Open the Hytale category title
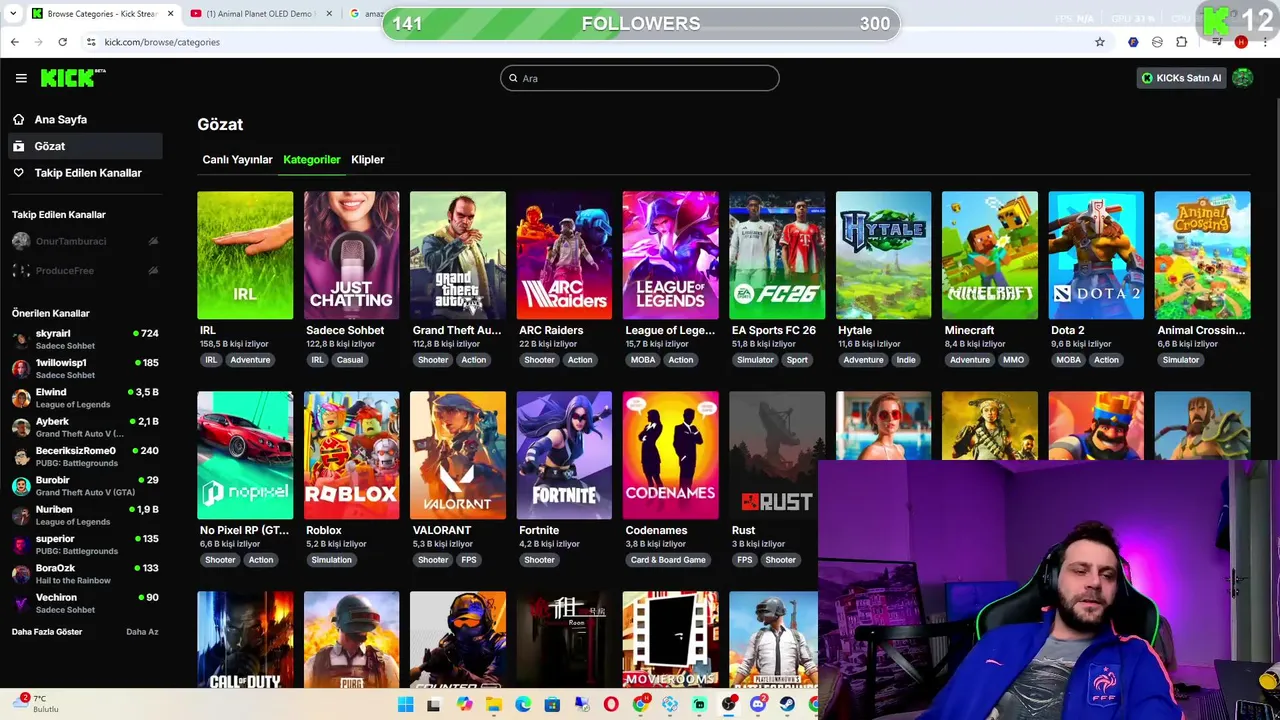This screenshot has width=1280, height=720. pos(855,330)
